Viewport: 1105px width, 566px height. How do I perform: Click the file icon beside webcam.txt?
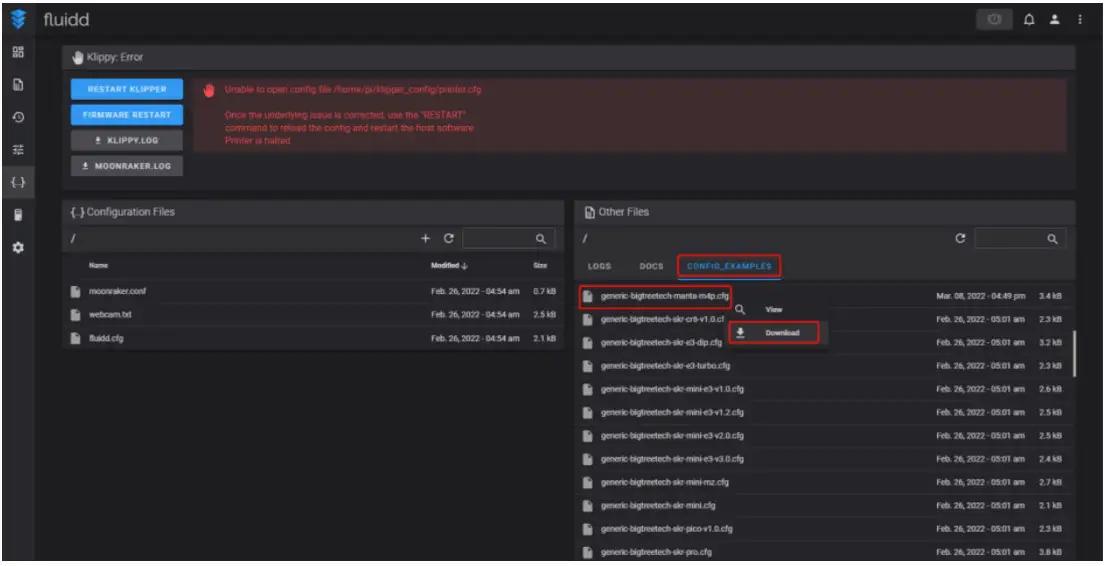pos(75,314)
